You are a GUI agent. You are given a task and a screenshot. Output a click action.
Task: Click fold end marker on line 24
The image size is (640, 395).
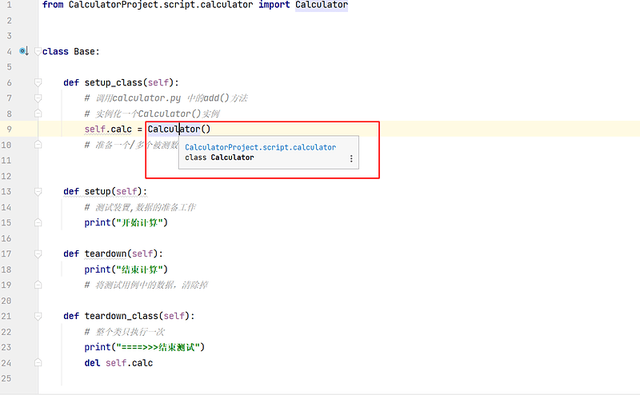click(38, 363)
